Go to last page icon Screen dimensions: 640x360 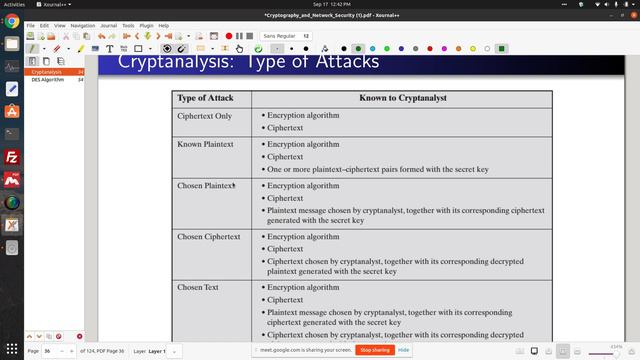(168, 36)
